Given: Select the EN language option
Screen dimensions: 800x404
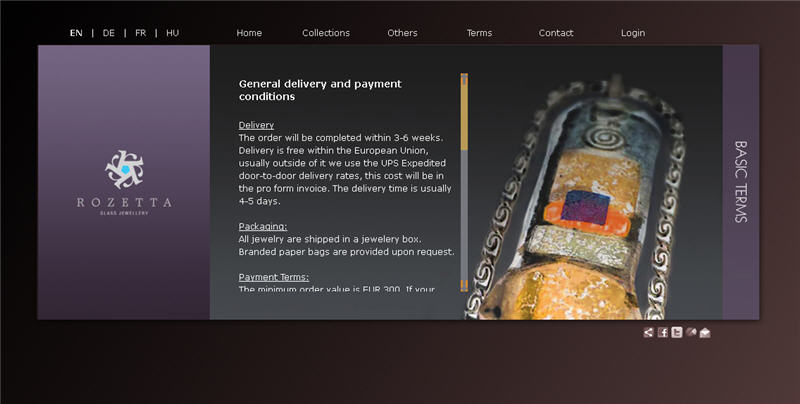Looking at the screenshot, I should (76, 33).
